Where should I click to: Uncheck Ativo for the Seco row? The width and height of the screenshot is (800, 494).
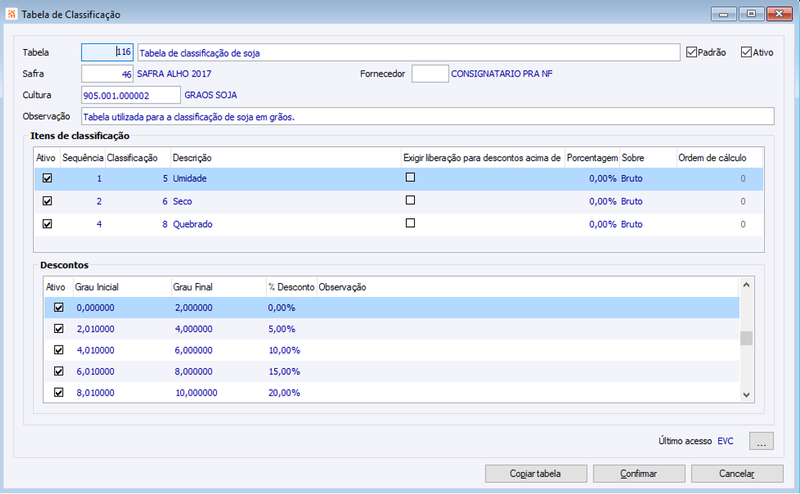pyautogui.click(x=47, y=201)
